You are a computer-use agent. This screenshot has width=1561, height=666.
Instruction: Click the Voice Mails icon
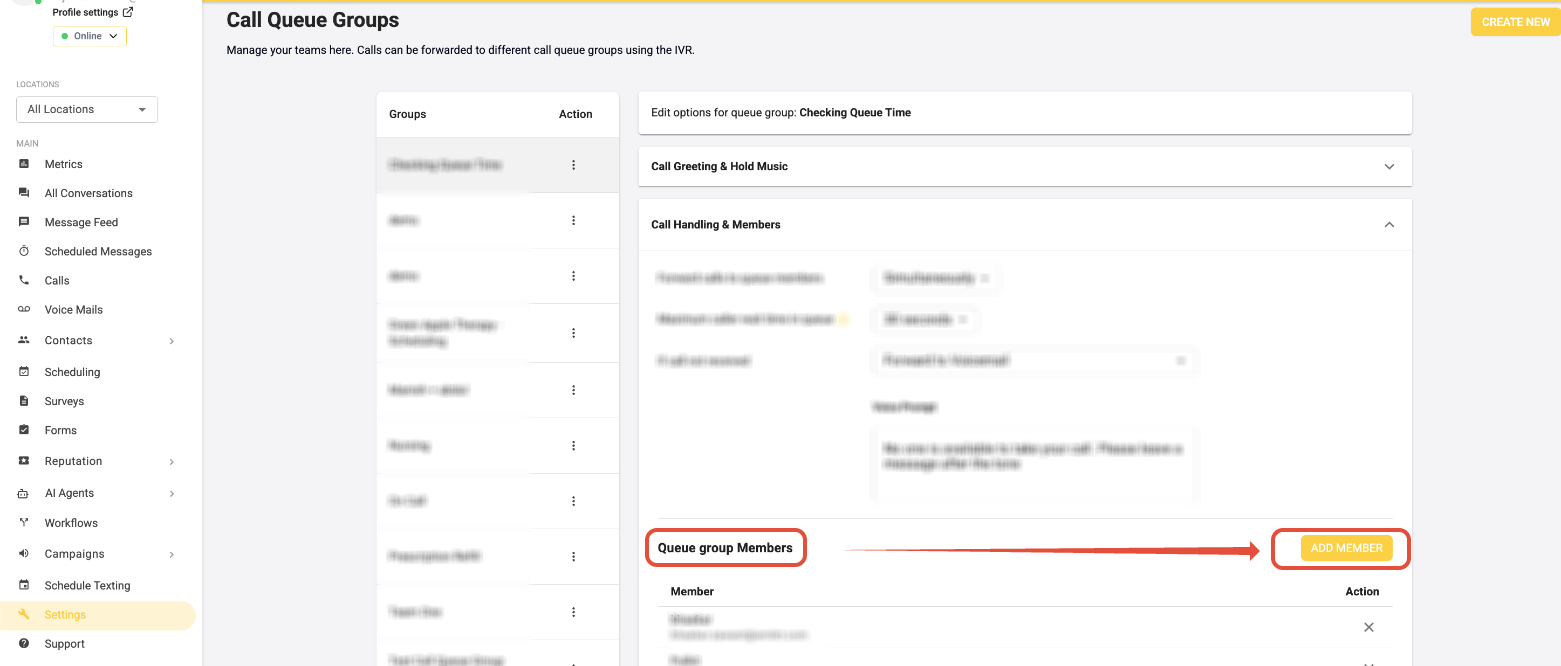24,310
